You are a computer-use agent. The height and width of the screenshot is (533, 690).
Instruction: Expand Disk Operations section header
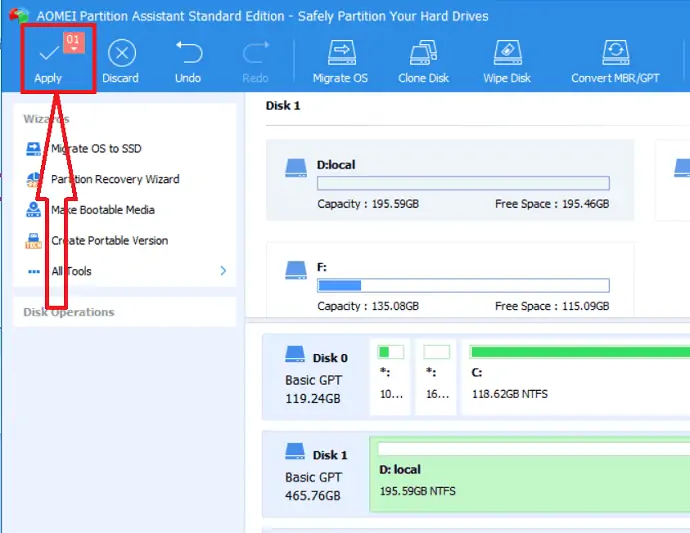tap(69, 312)
